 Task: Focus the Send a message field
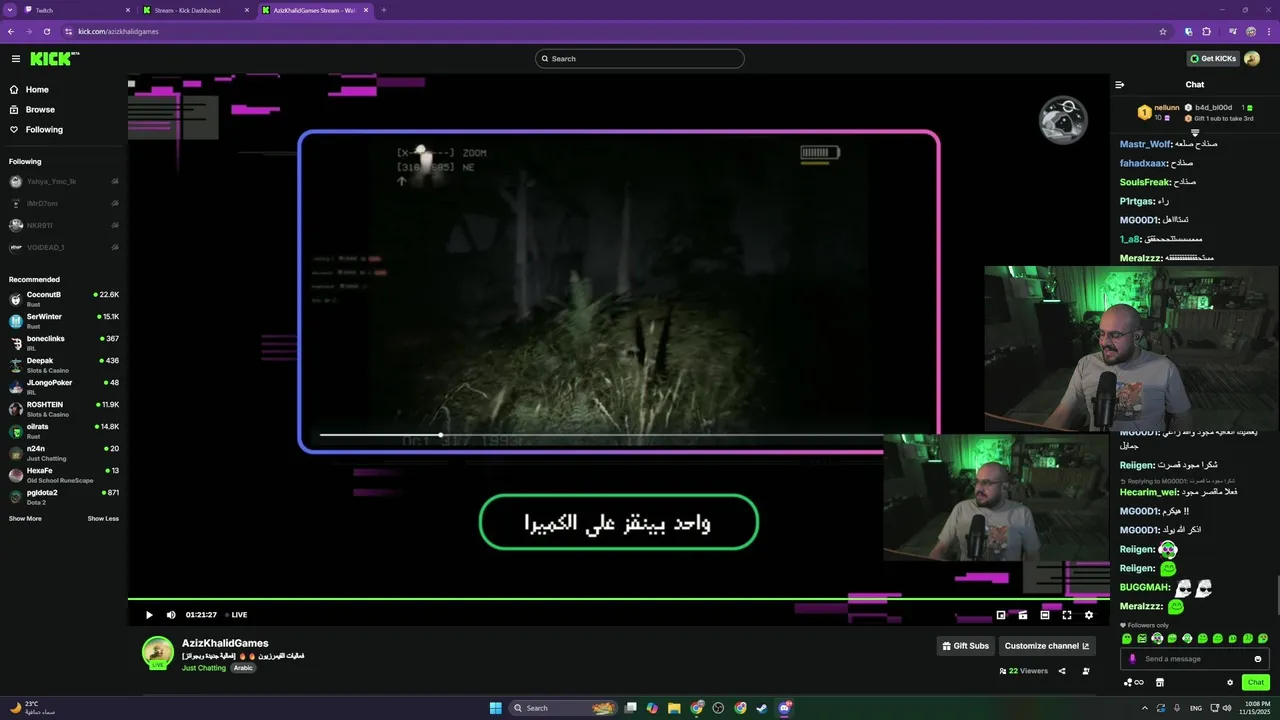pos(1194,659)
